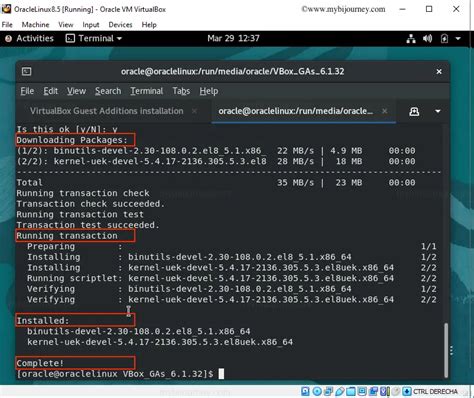The width and height of the screenshot is (474, 398).
Task: Open the Terminal menu in terminal menubar
Action: click(x=147, y=91)
